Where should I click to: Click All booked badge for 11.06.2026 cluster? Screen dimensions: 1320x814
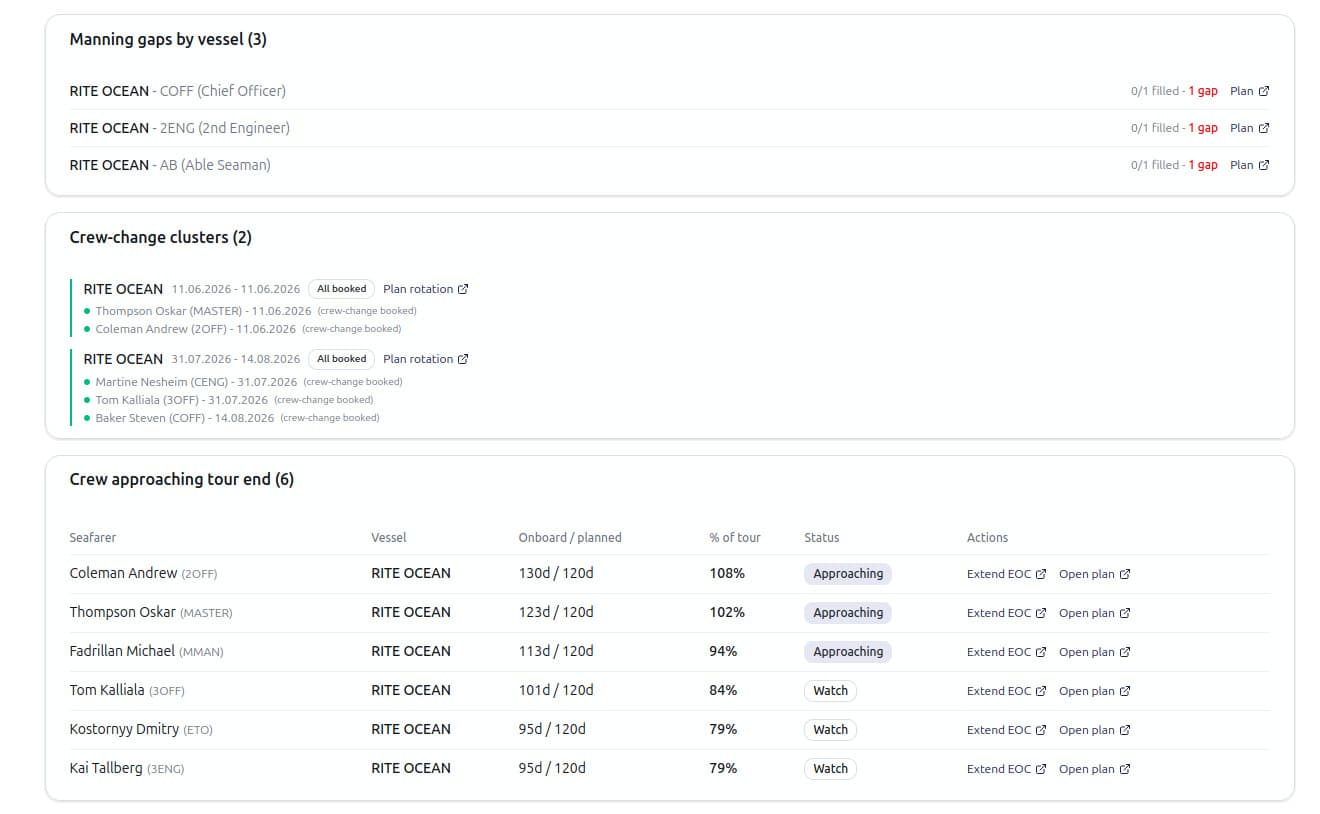pyautogui.click(x=342, y=289)
